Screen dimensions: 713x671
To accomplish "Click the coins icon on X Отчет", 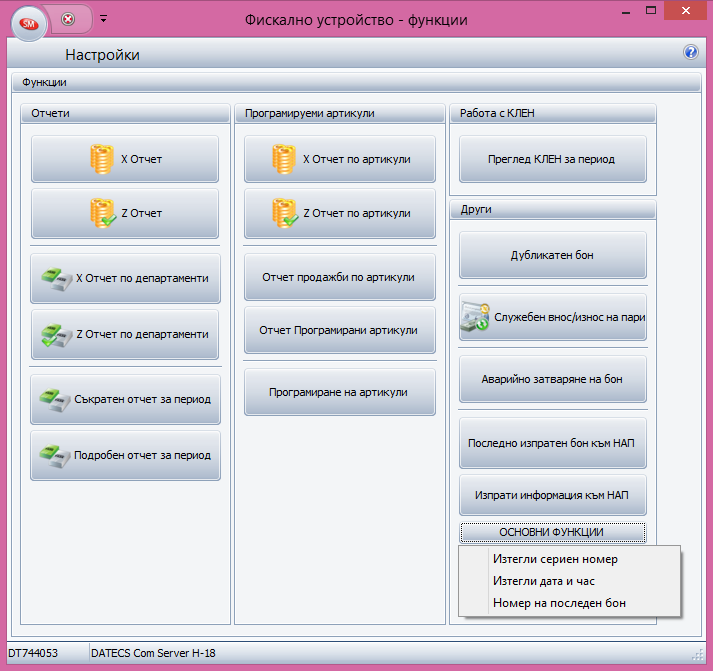I will (102, 159).
